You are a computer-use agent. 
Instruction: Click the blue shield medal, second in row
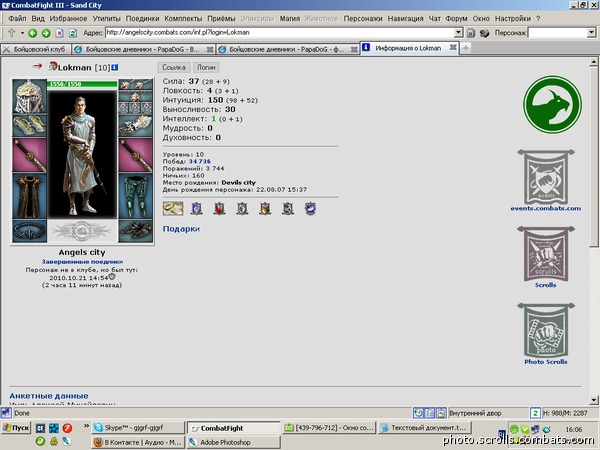coord(196,209)
